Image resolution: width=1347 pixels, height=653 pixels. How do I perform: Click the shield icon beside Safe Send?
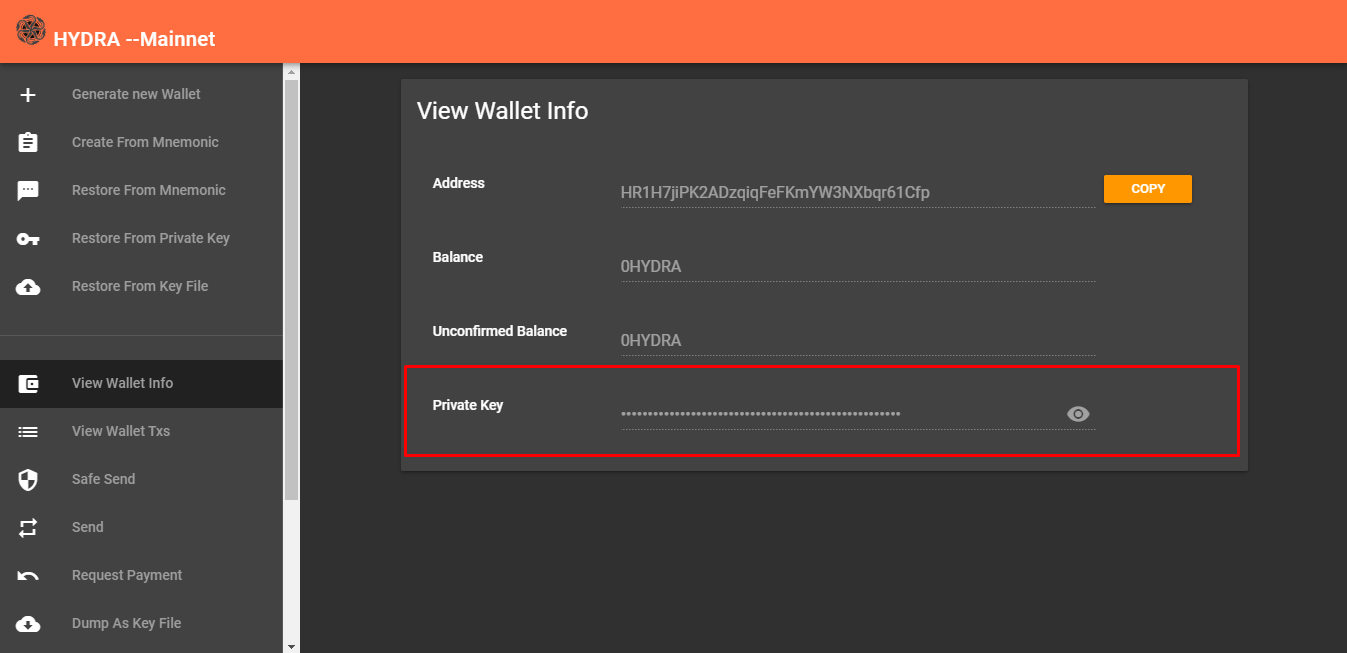[x=28, y=480]
